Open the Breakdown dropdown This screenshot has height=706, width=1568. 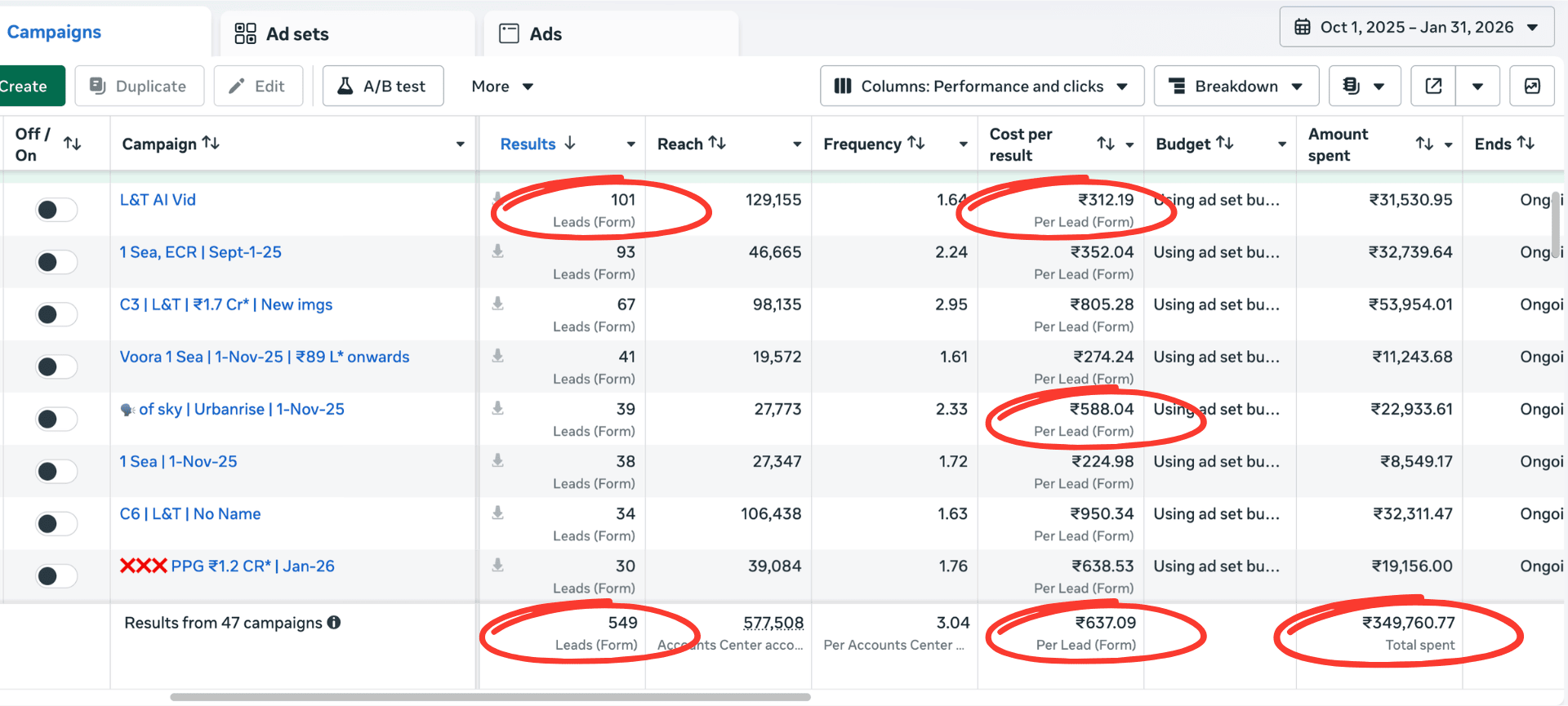coord(1236,87)
